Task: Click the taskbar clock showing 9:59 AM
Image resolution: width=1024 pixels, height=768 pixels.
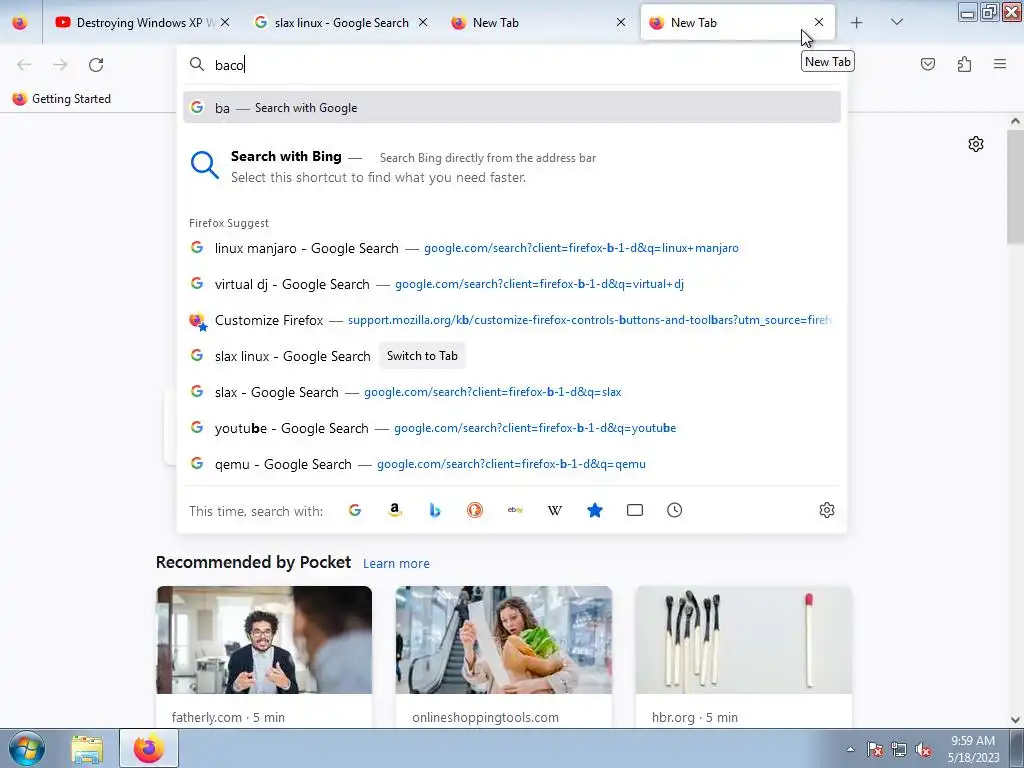Action: coord(973,748)
